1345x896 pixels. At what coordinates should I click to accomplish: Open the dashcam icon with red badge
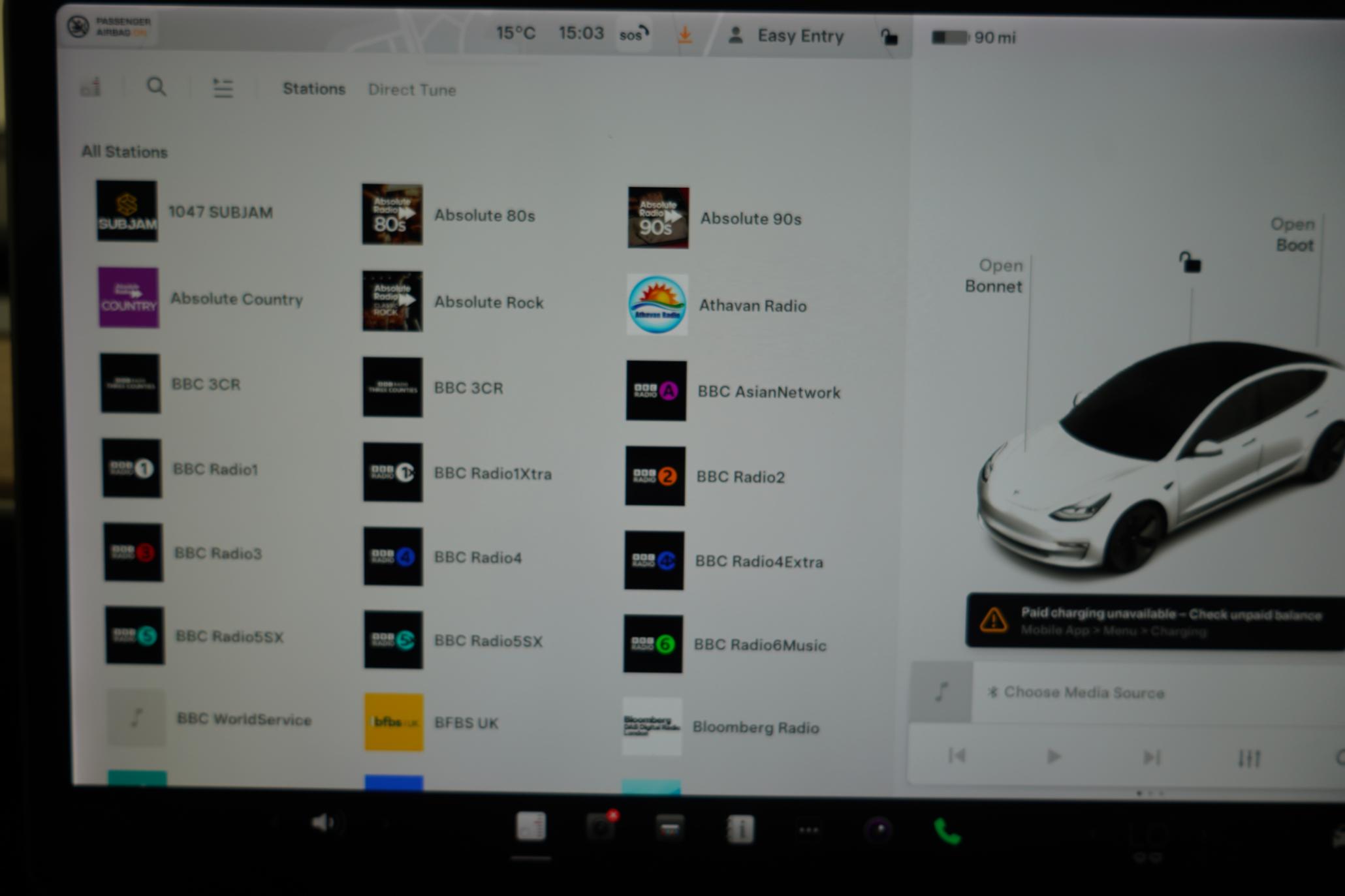click(601, 826)
